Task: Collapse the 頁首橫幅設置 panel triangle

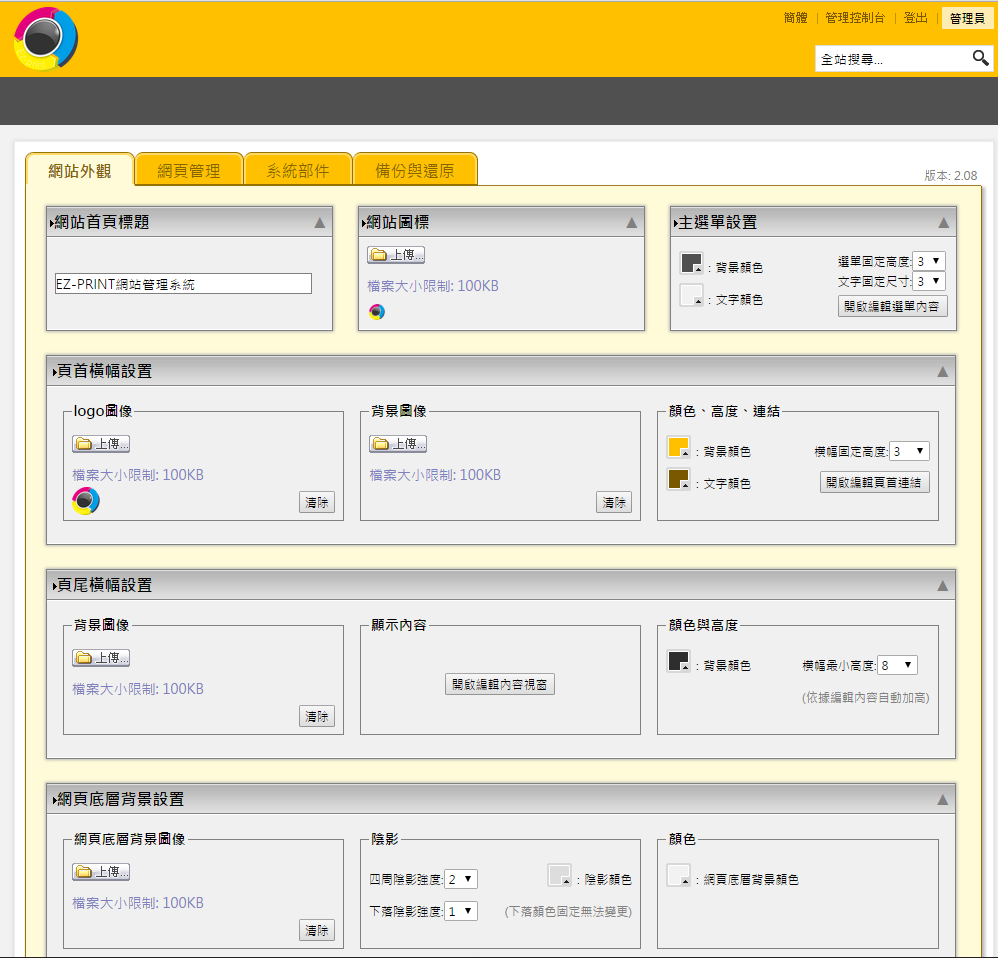Action: 942,371
